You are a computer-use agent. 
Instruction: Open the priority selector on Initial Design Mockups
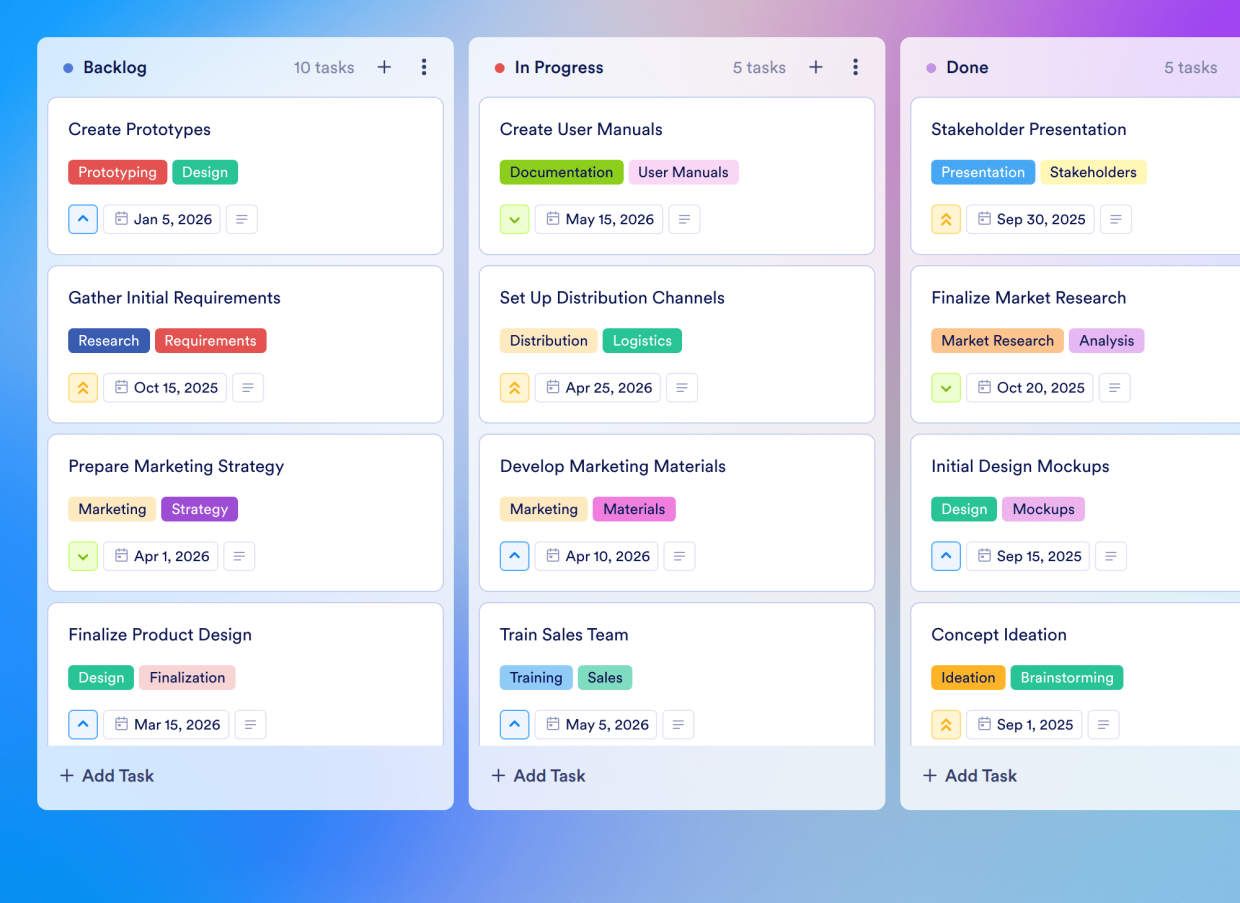point(945,556)
